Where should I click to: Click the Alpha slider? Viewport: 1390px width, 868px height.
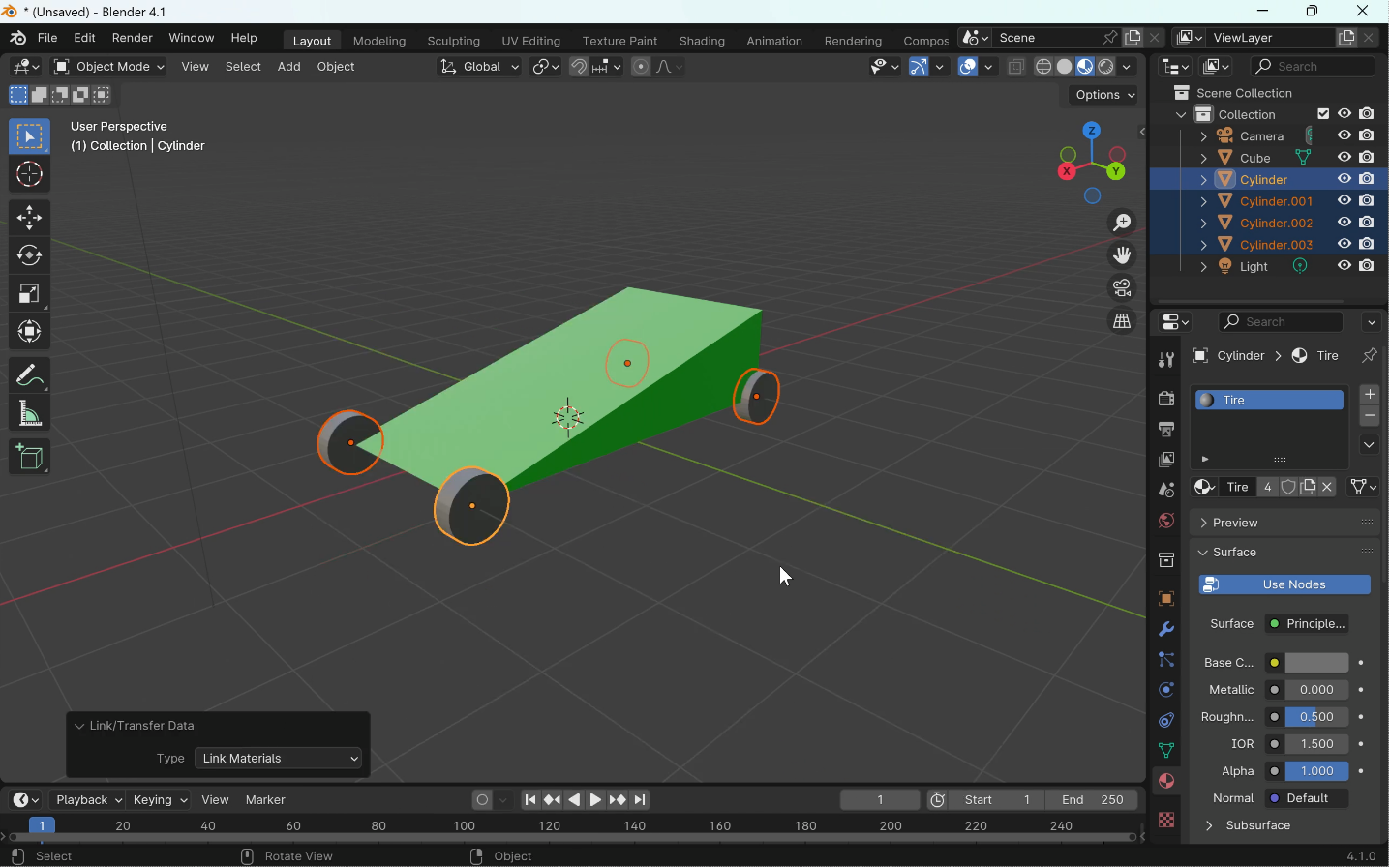1318,773
